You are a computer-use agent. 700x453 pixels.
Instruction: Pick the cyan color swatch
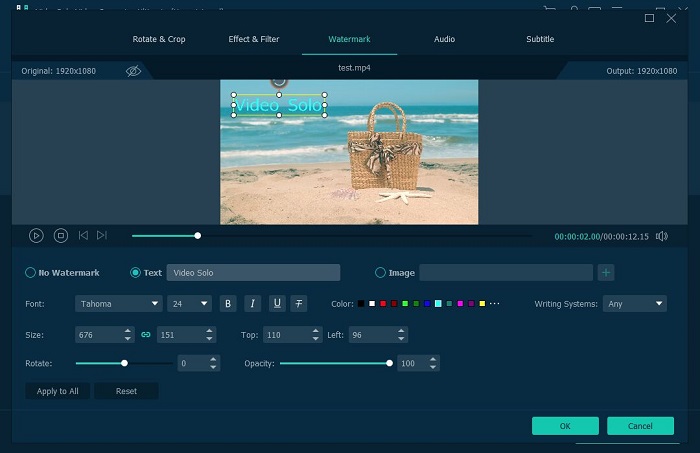[438, 303]
